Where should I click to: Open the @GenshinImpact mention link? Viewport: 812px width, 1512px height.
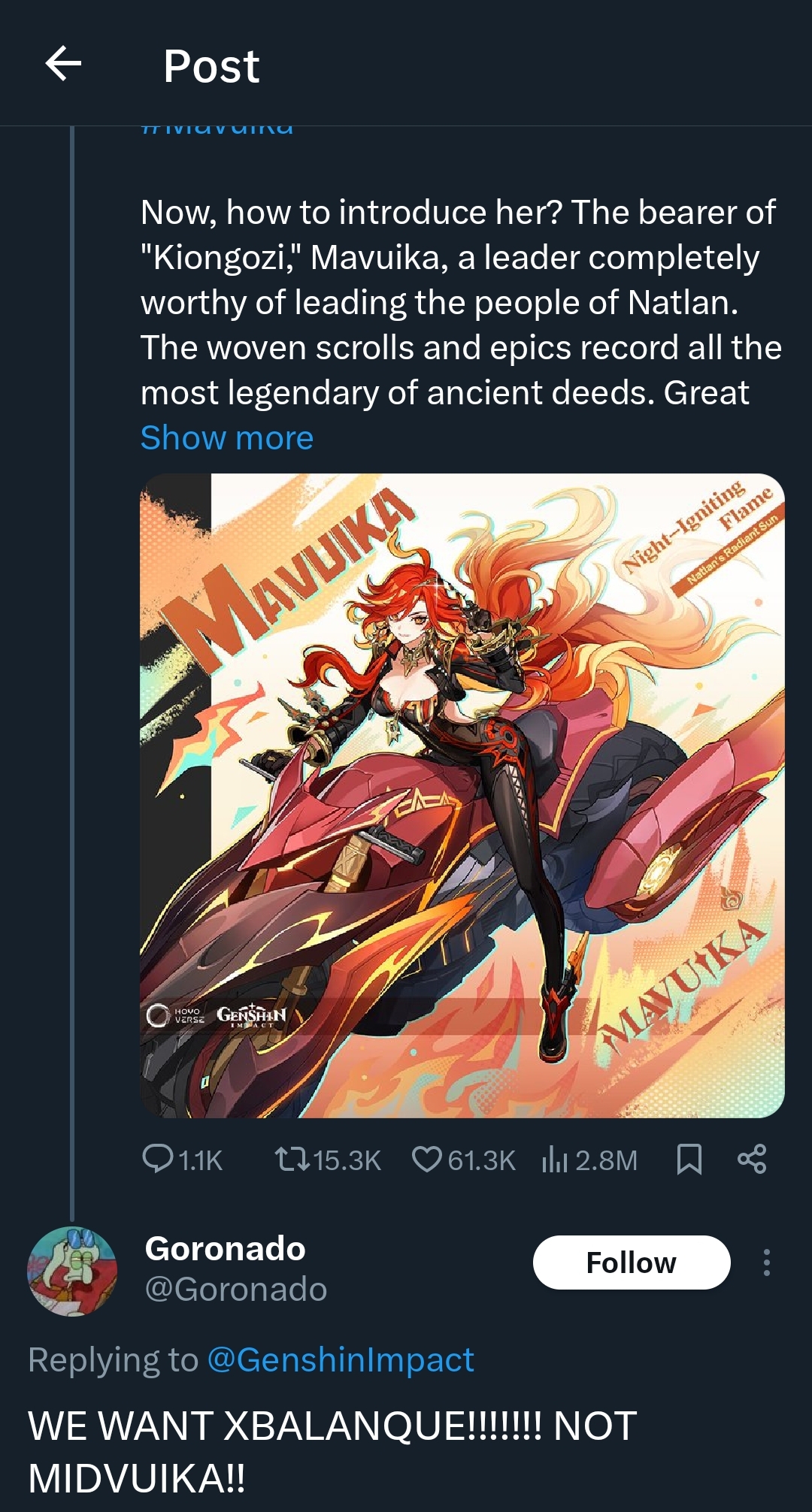click(x=340, y=1360)
